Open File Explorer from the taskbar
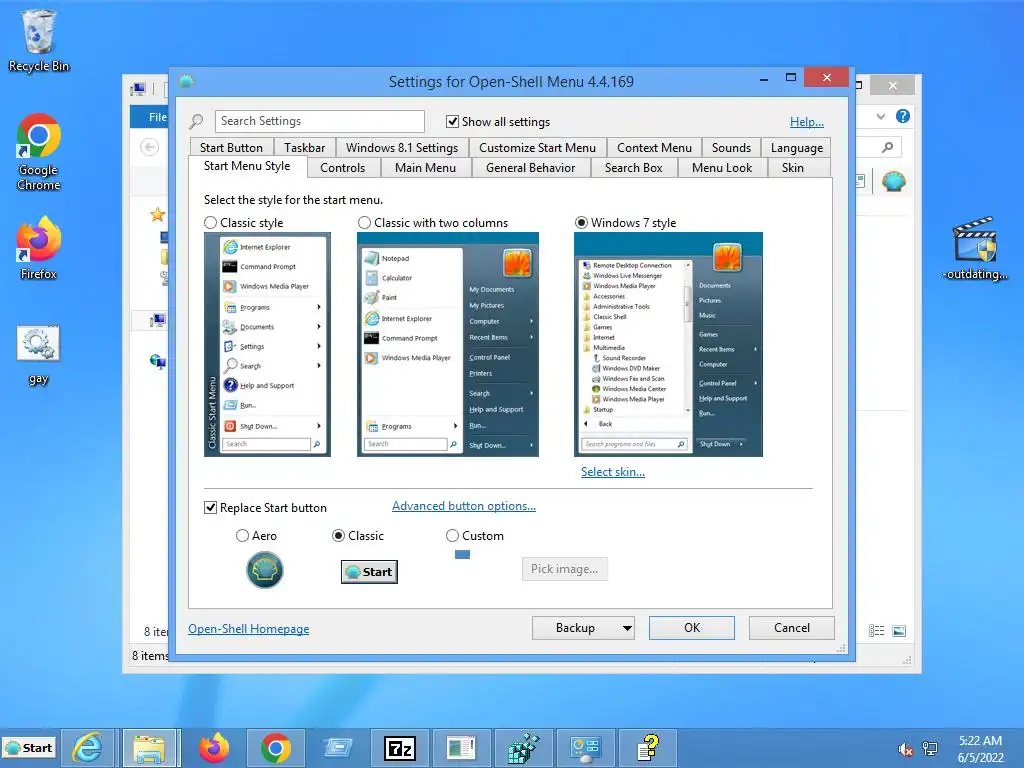Viewport: 1024px width, 768px height. (149, 748)
